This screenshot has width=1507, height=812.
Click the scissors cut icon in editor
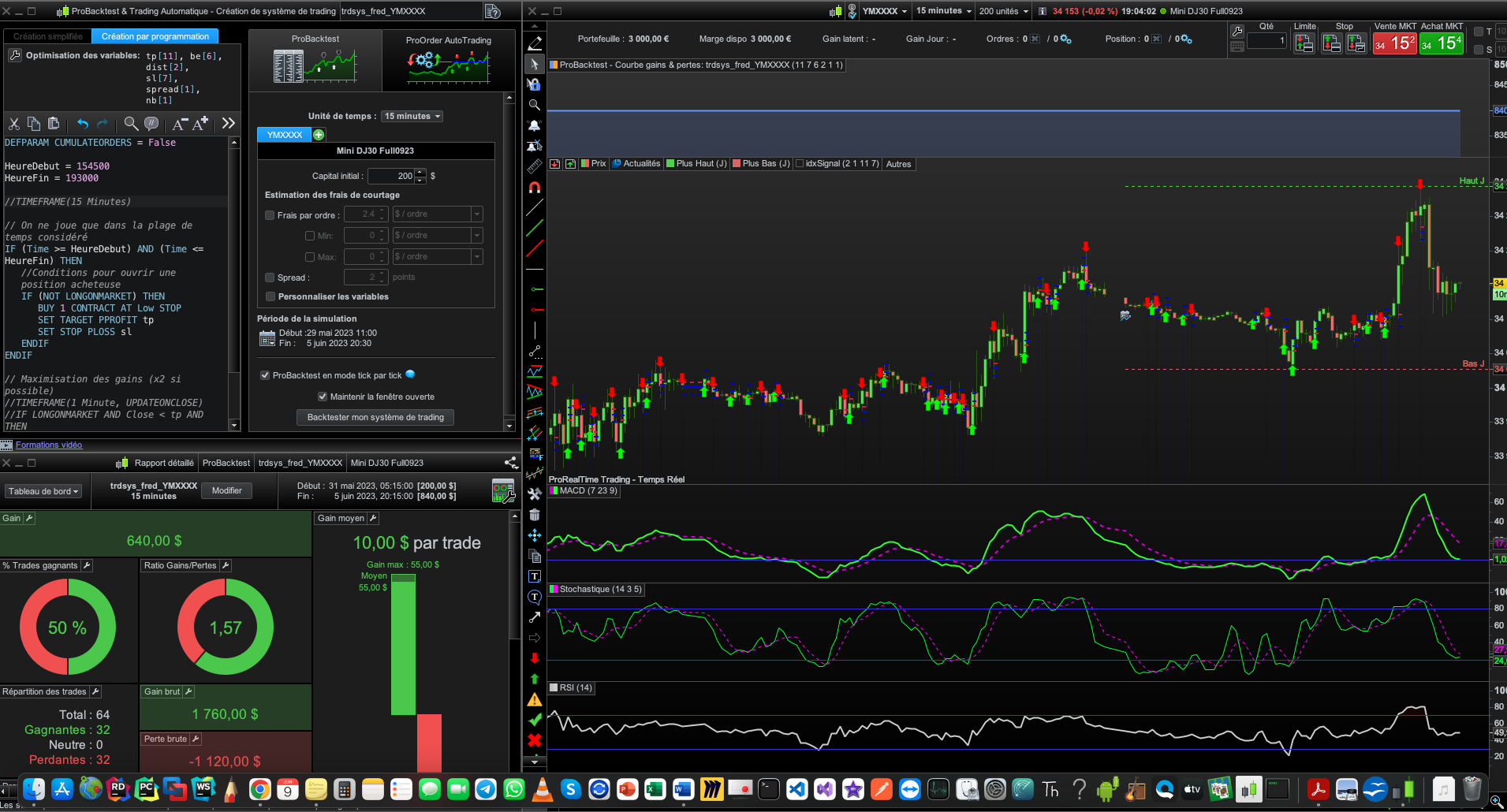[13, 124]
